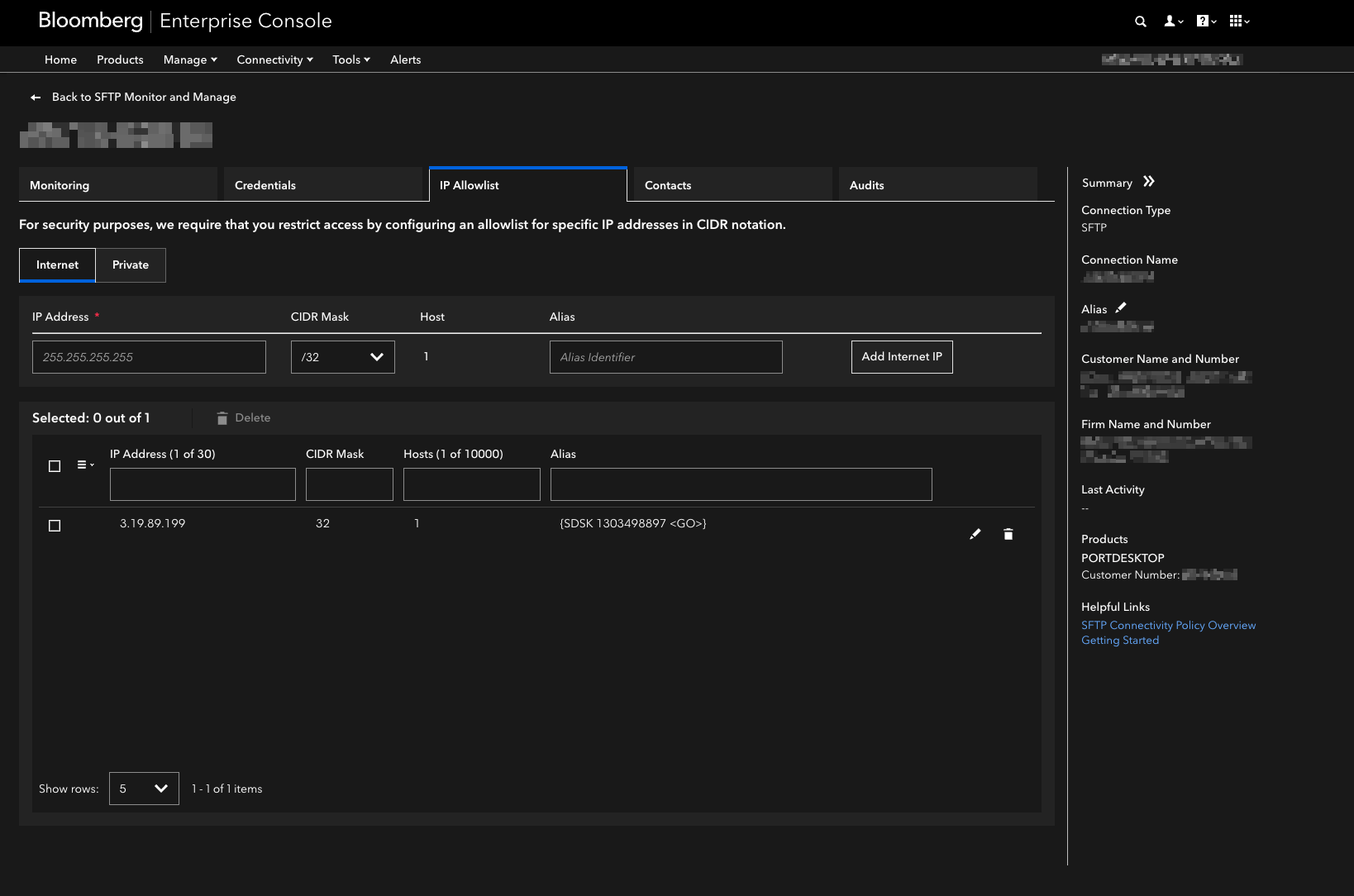The image size is (1354, 896).
Task: Switch to the Audits tab
Action: (x=938, y=184)
